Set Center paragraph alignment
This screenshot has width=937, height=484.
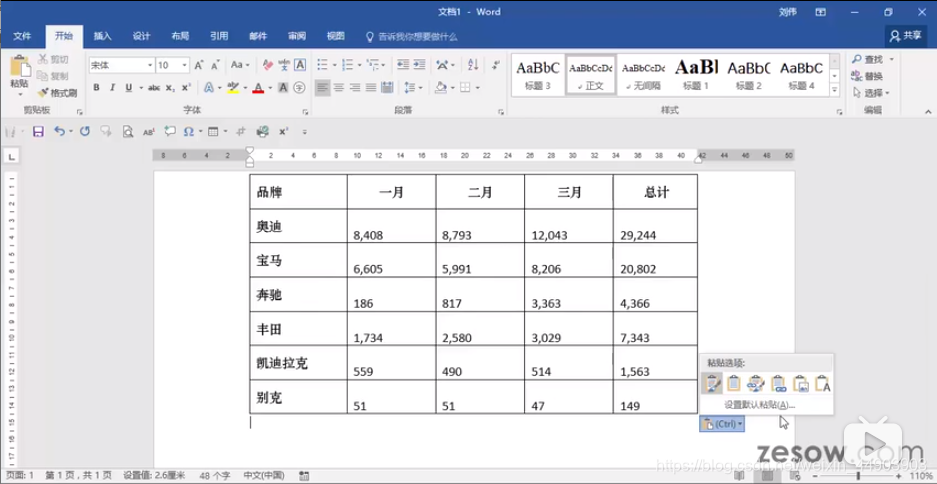(339, 87)
